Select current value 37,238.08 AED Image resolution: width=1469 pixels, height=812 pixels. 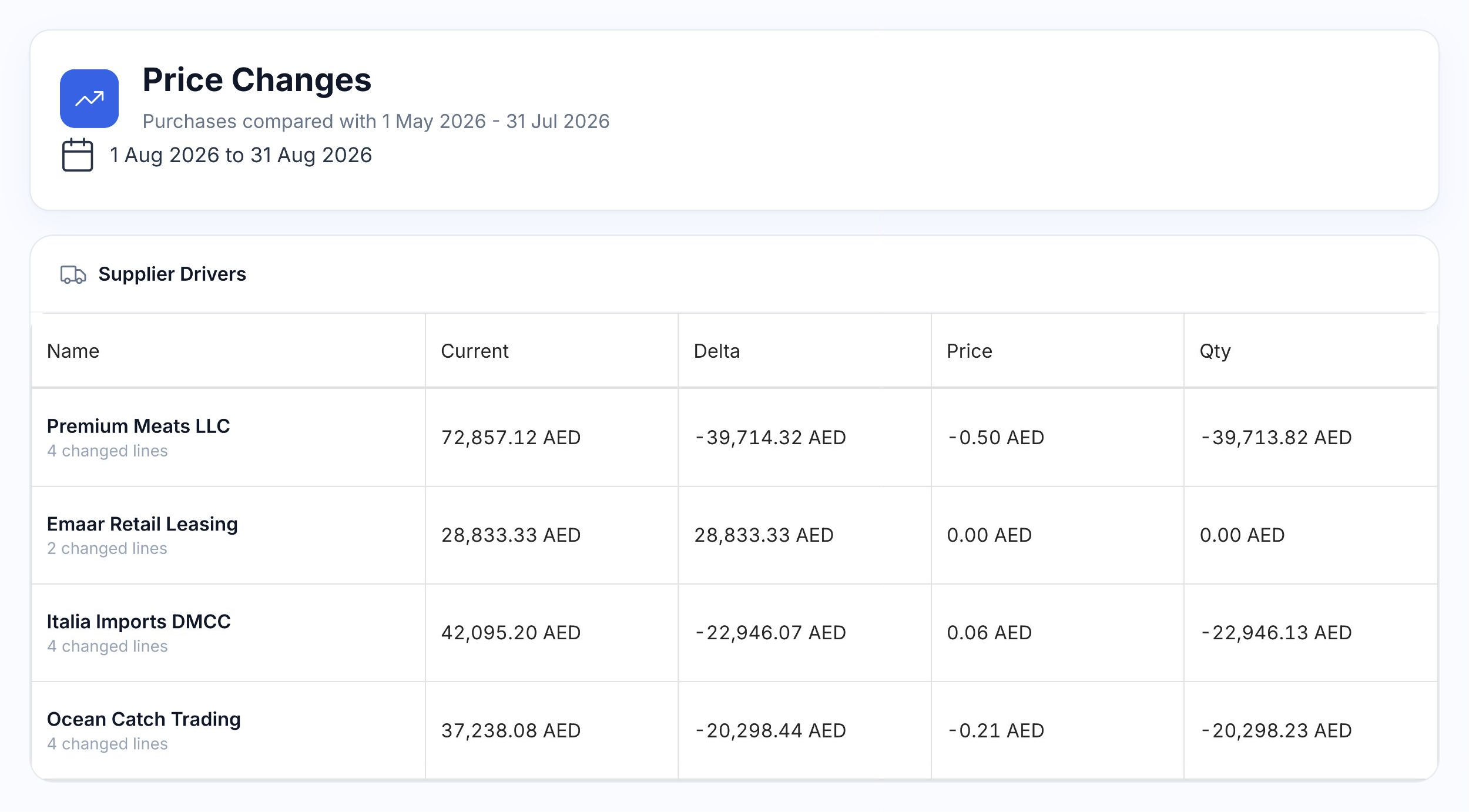(511, 731)
